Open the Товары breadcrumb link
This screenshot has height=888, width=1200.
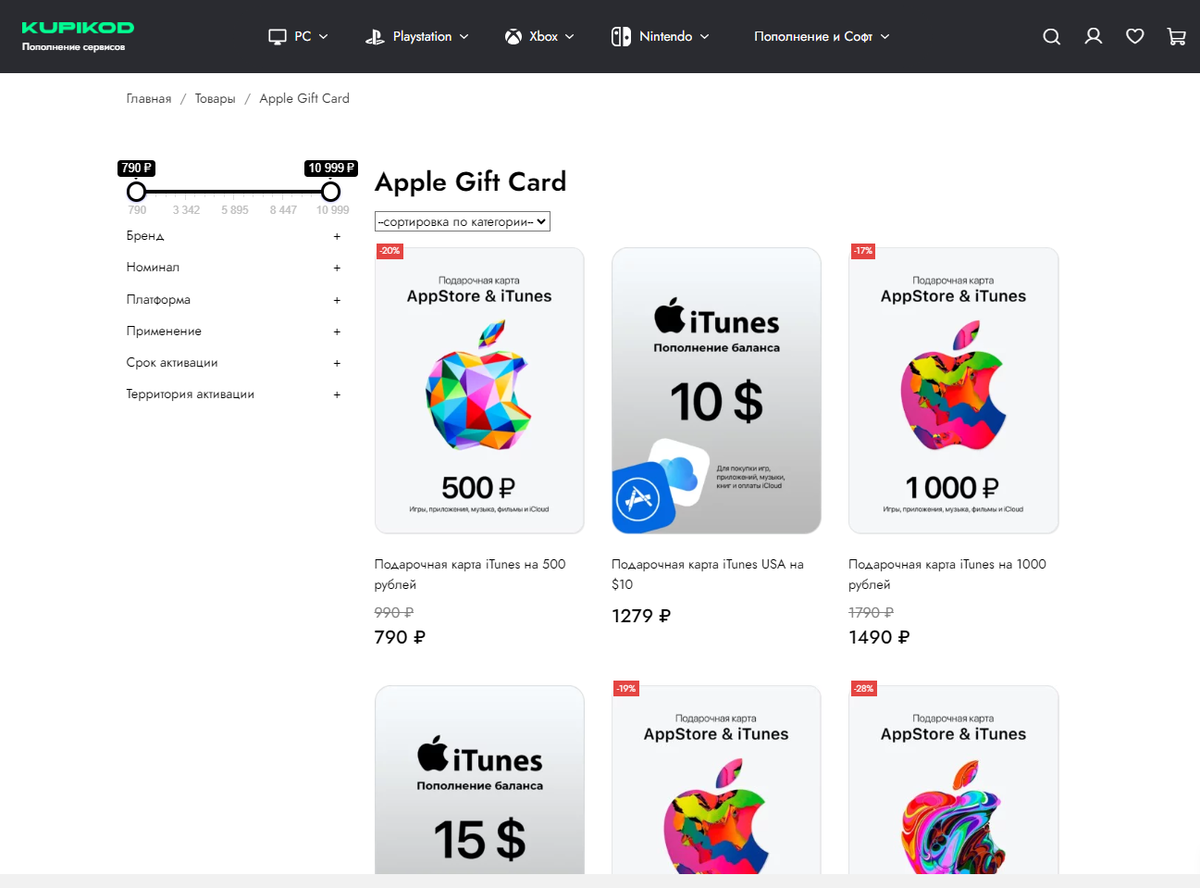click(x=215, y=99)
